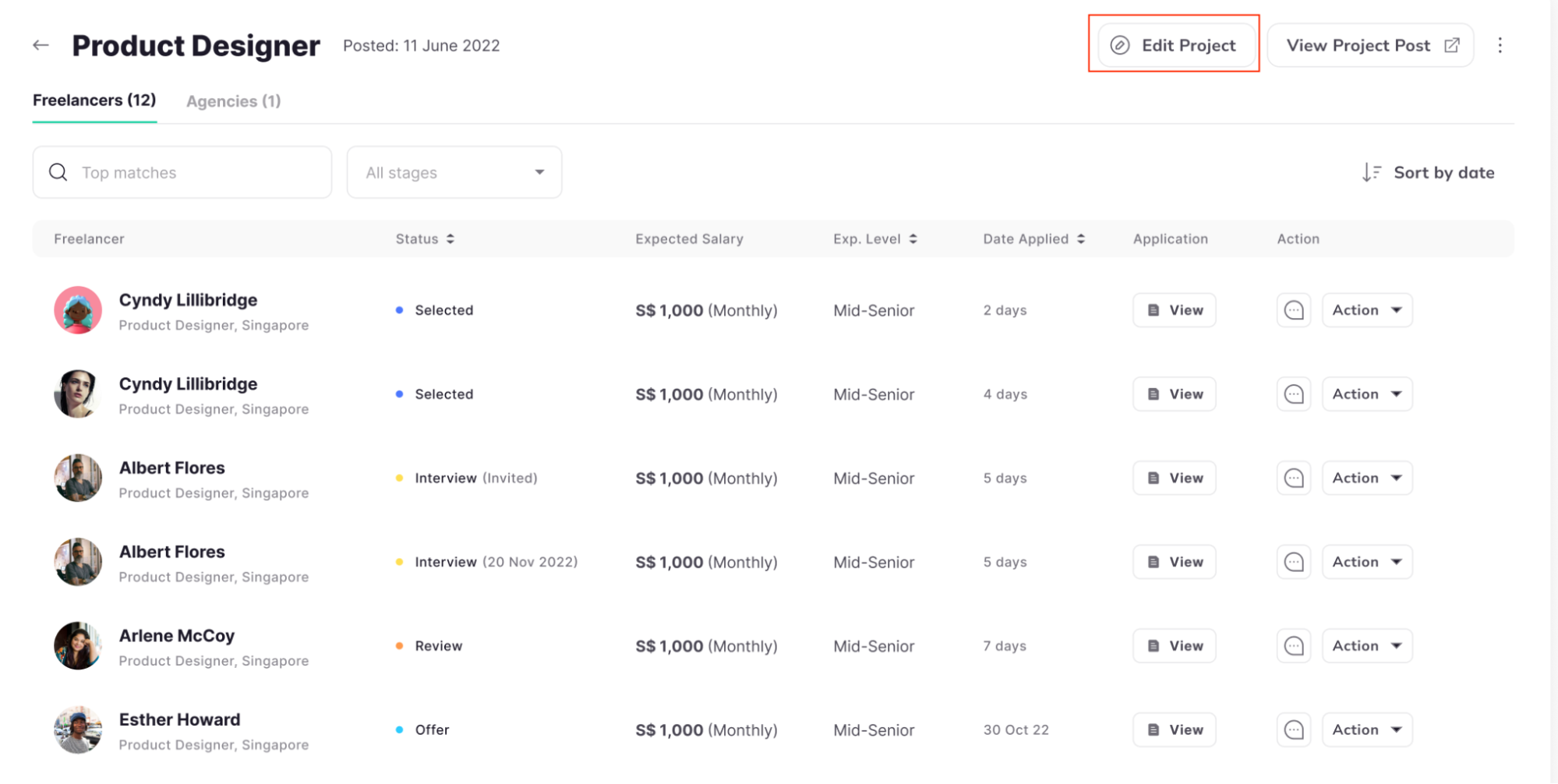
Task: Sort the Status column
Action: [x=450, y=239]
